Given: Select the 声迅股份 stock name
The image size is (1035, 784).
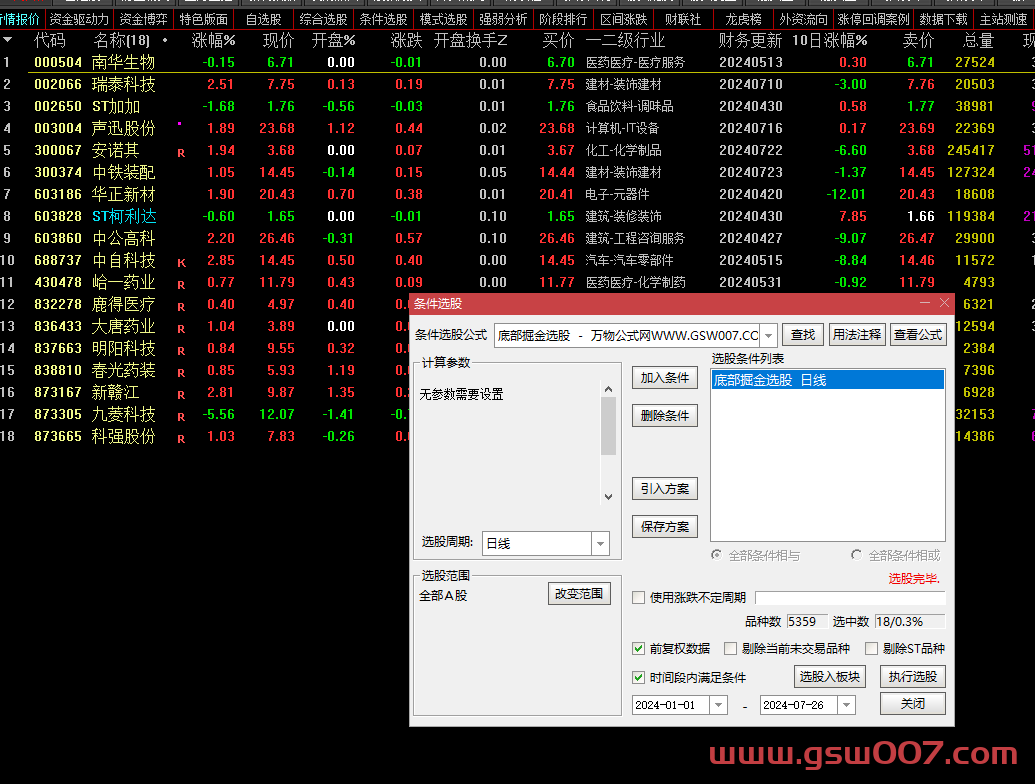Looking at the screenshot, I should coord(123,129).
